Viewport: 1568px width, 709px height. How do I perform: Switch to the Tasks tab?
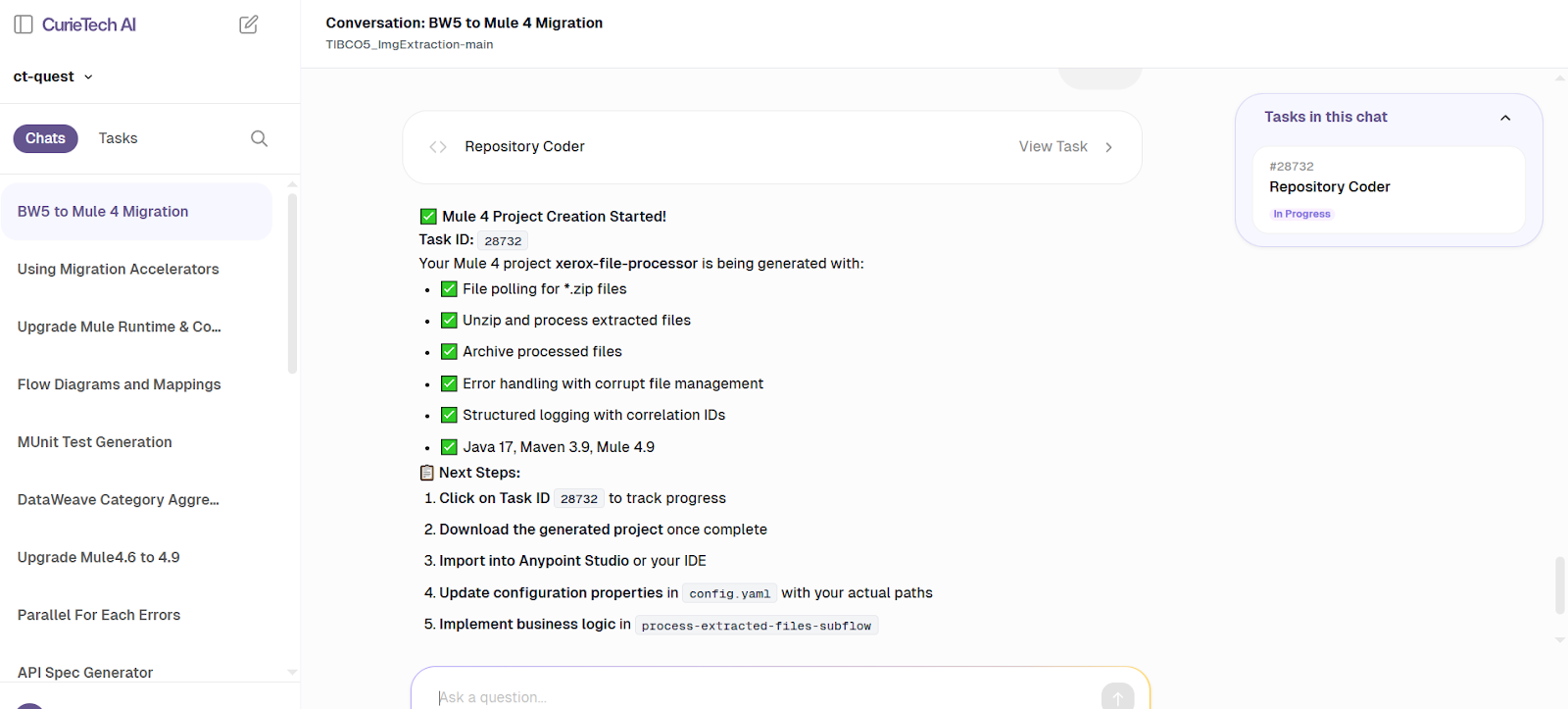pyautogui.click(x=117, y=137)
